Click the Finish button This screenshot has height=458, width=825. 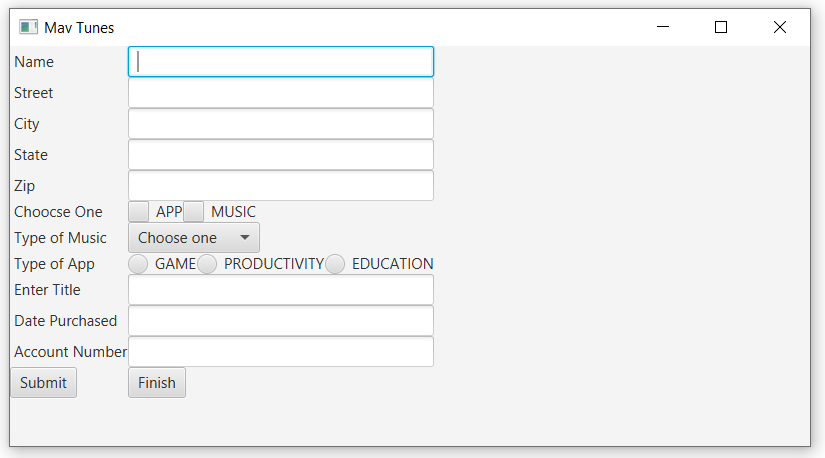[157, 383]
